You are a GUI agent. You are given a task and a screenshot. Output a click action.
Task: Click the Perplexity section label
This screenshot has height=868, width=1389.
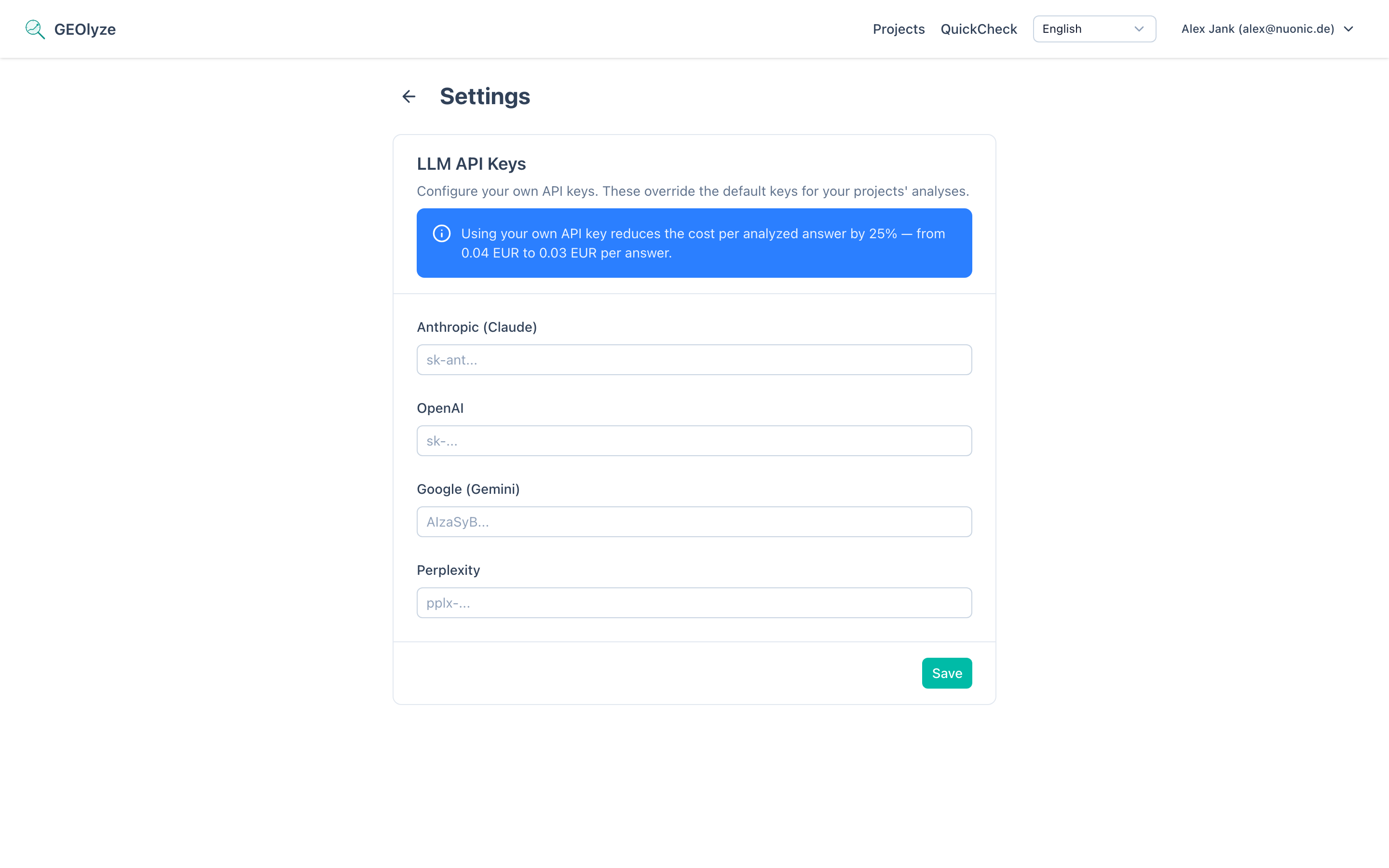(448, 570)
